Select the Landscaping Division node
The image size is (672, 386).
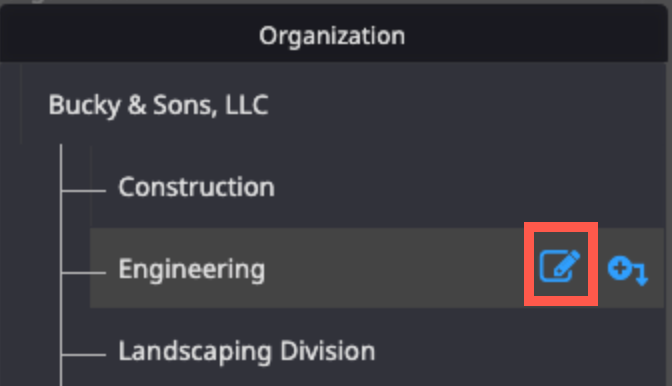[246, 351]
